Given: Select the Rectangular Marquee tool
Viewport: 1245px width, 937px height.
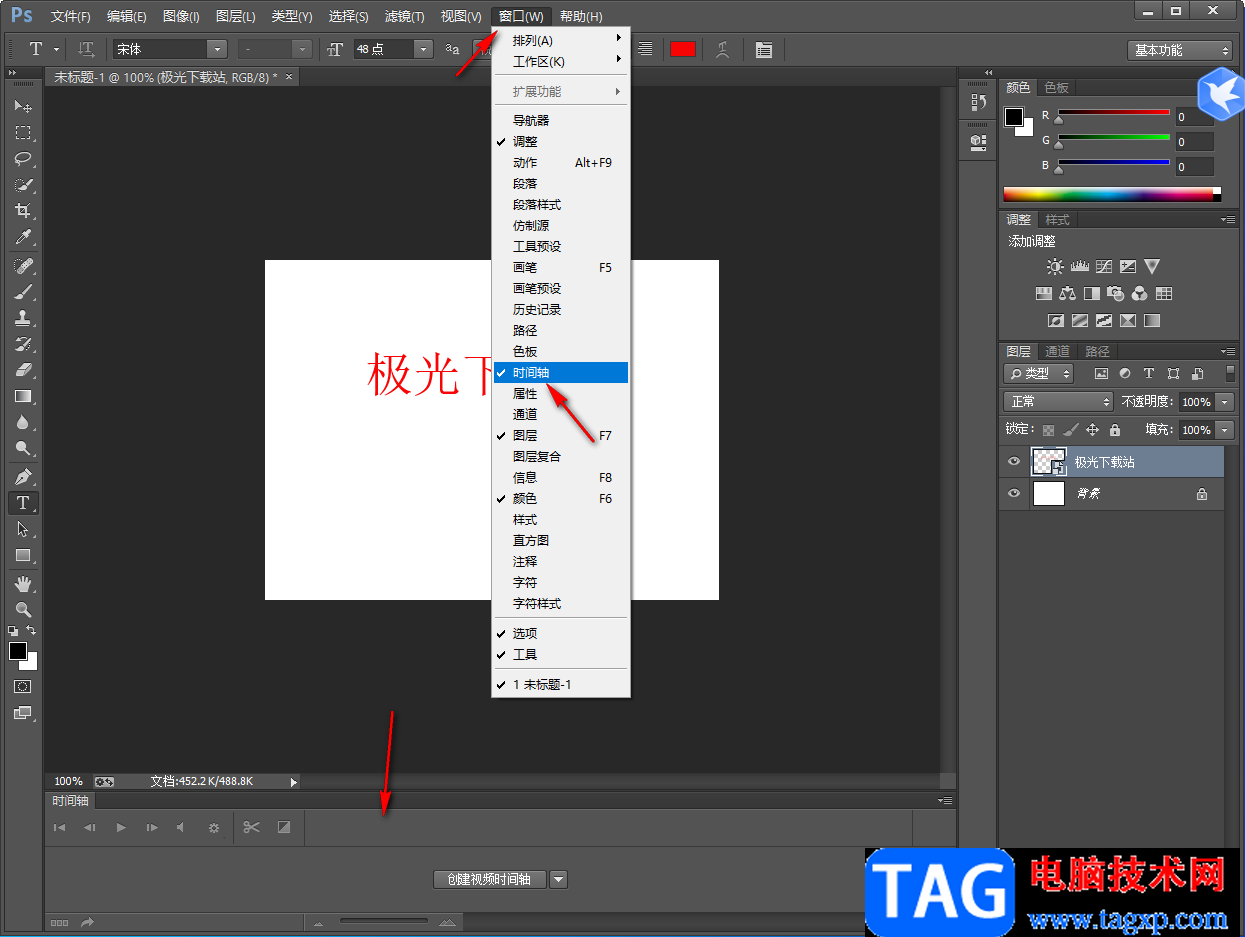Looking at the screenshot, I should click(x=23, y=133).
